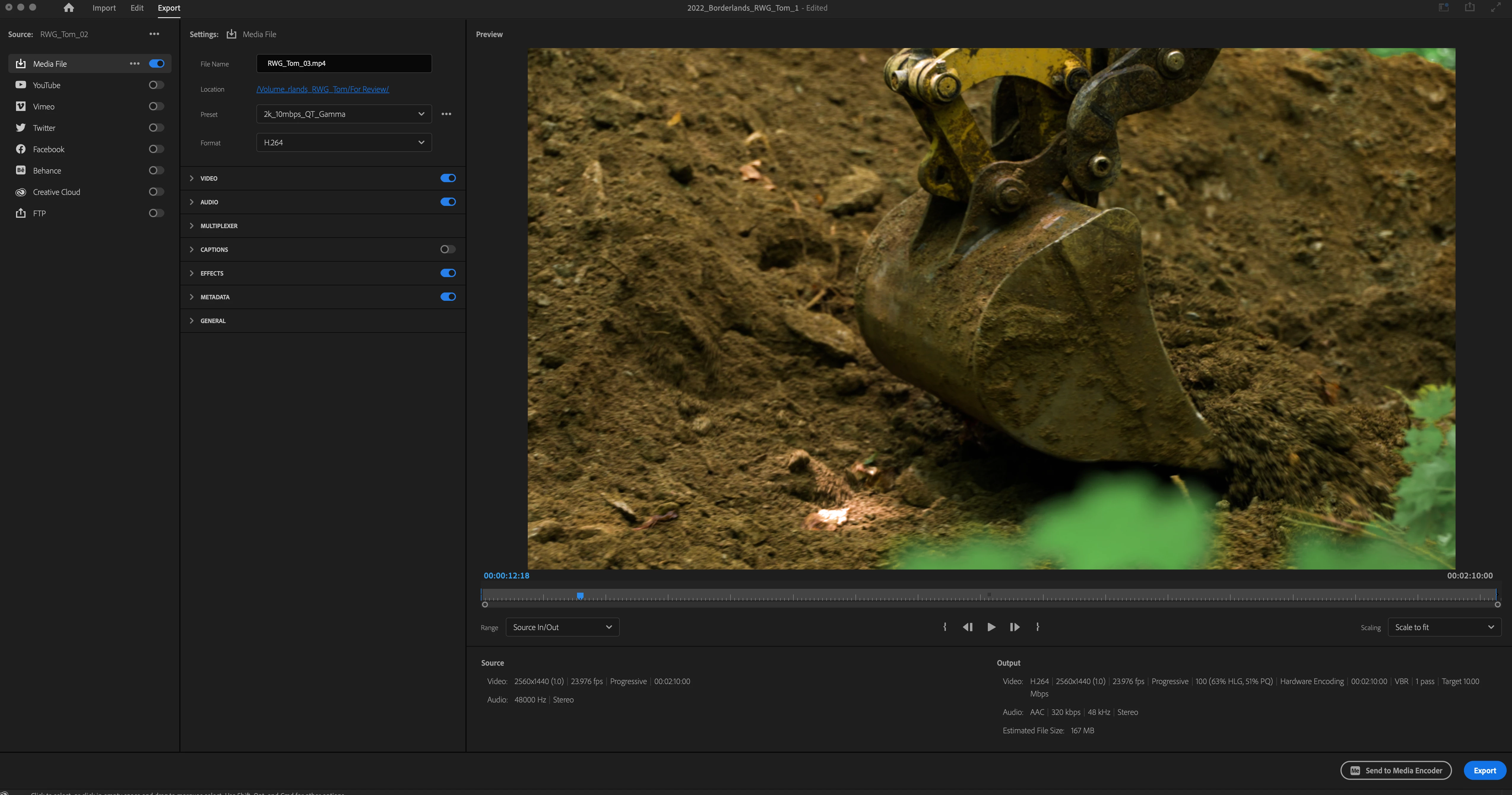
Task: Click the YouTube destination icon
Action: point(20,85)
